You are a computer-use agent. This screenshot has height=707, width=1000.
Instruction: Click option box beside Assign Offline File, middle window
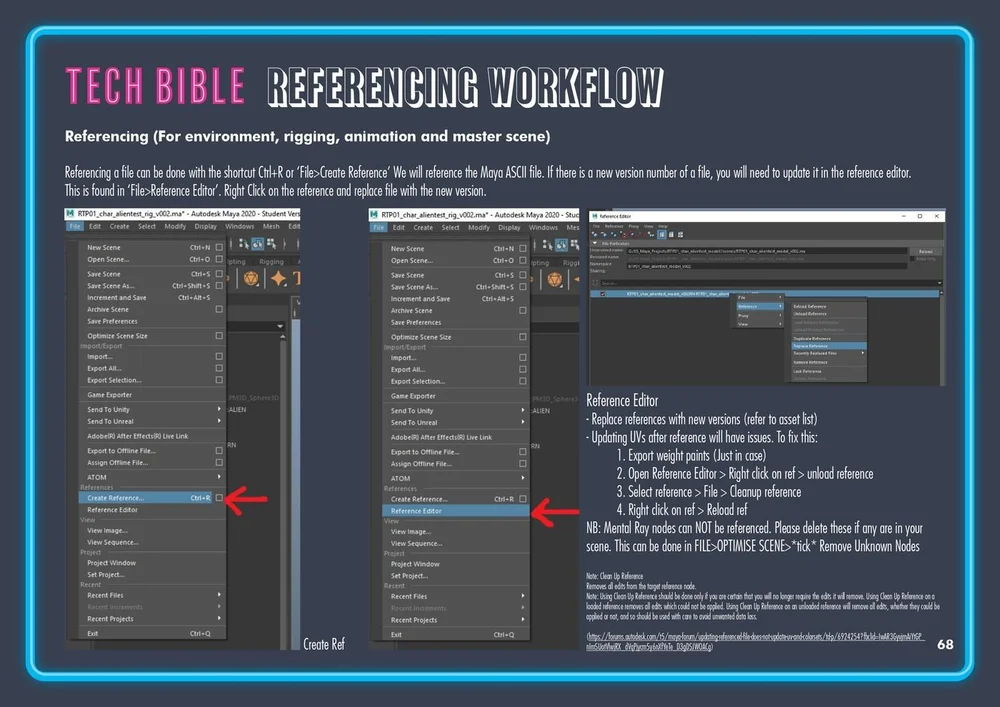(523, 464)
